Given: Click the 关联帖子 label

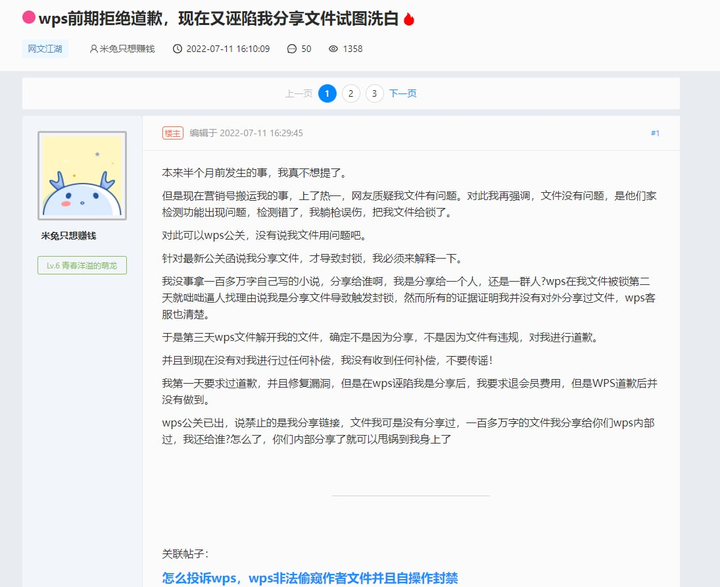Looking at the screenshot, I should pyautogui.click(x=185, y=553).
